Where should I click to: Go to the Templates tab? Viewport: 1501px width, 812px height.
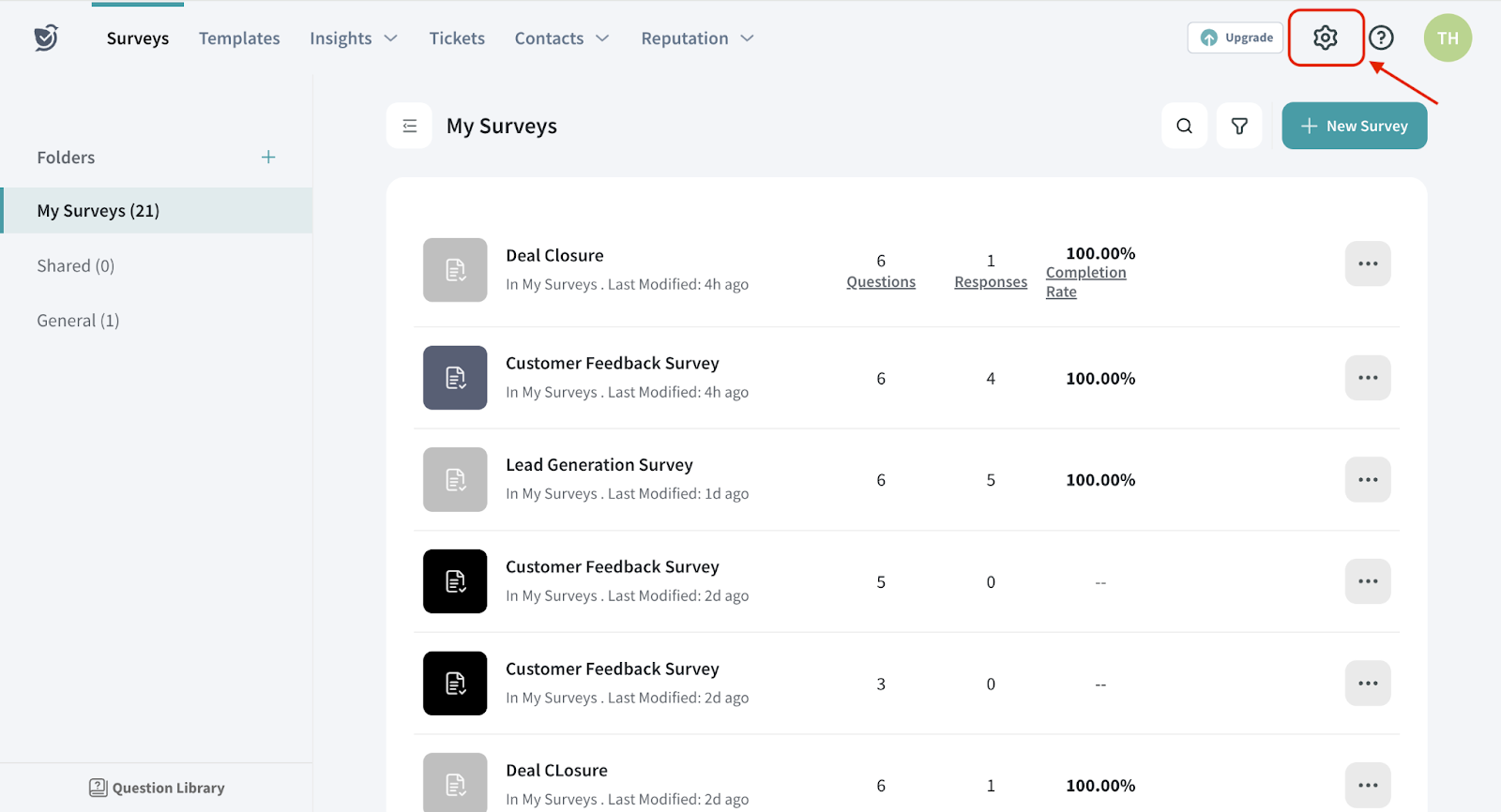[239, 38]
